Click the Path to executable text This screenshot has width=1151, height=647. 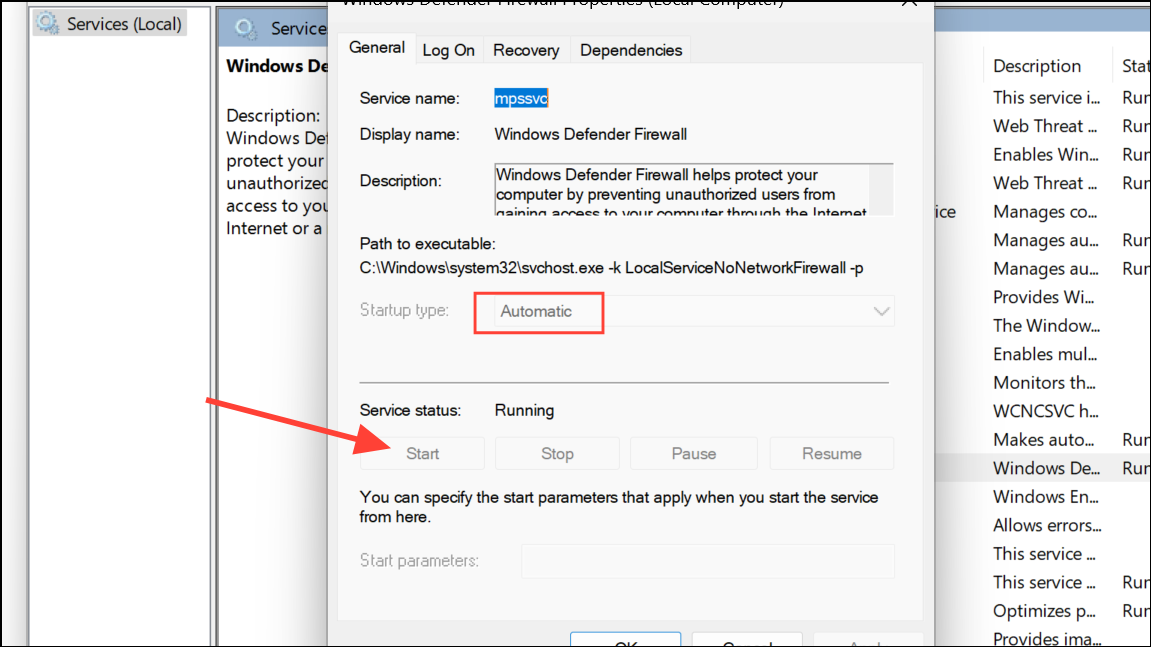click(611, 268)
